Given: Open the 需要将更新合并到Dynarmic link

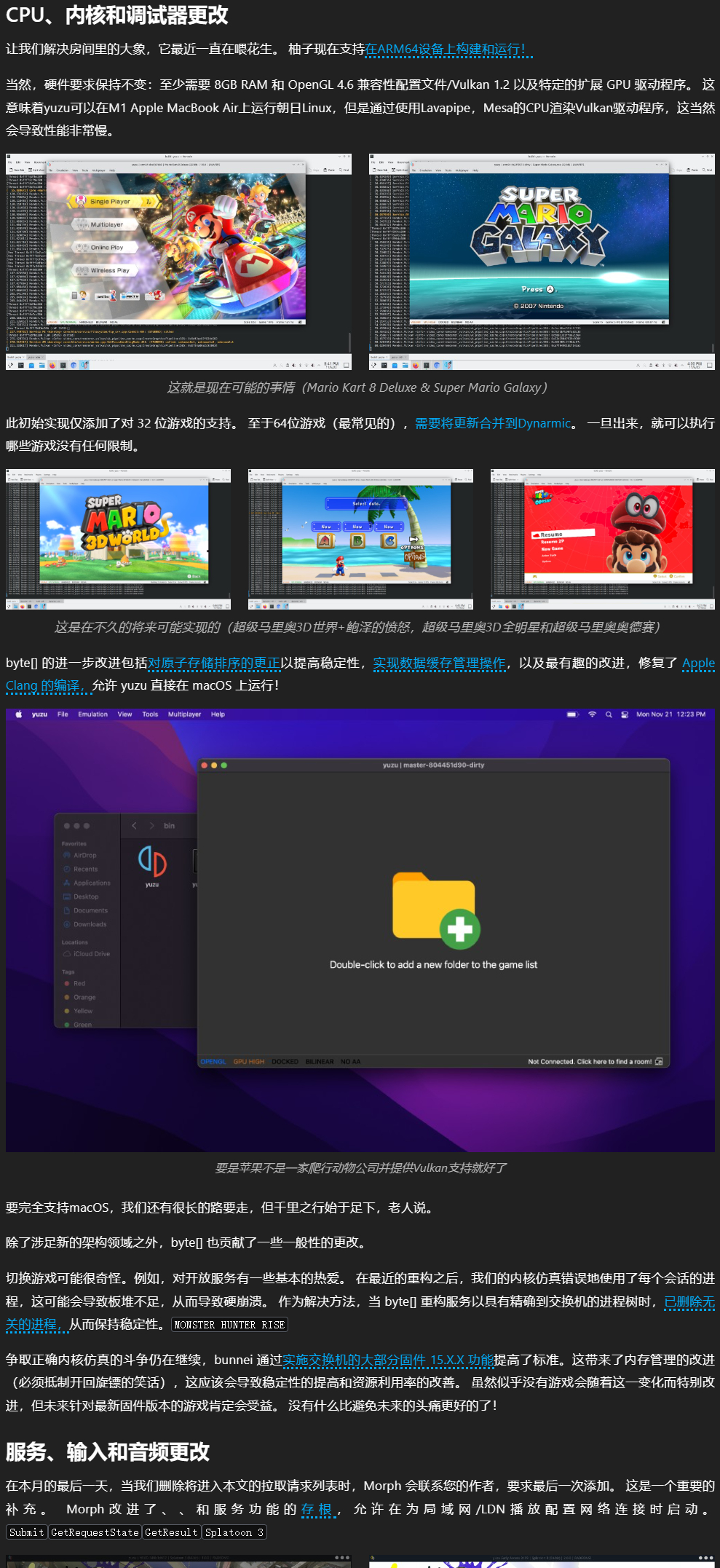Looking at the screenshot, I should coord(493,423).
